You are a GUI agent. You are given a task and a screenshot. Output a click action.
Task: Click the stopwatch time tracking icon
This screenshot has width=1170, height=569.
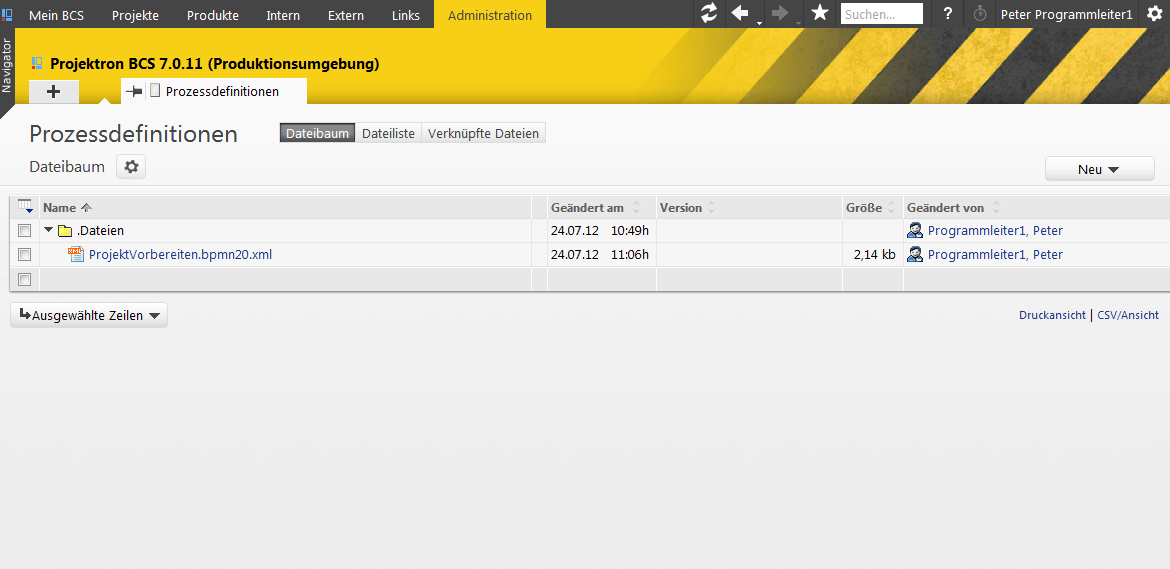(980, 14)
